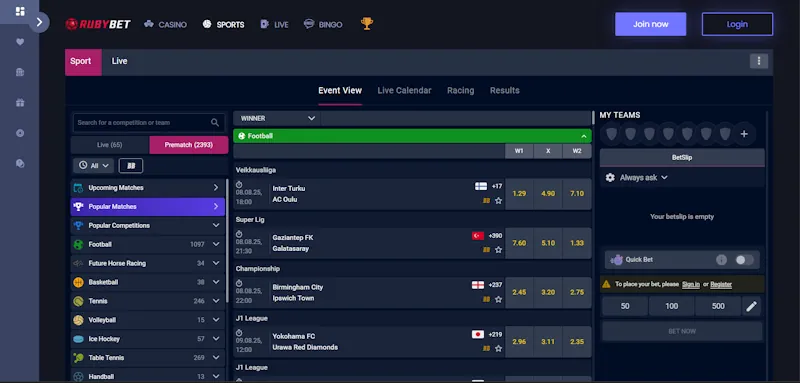Toggle the Quick Bet switch

coord(744,260)
